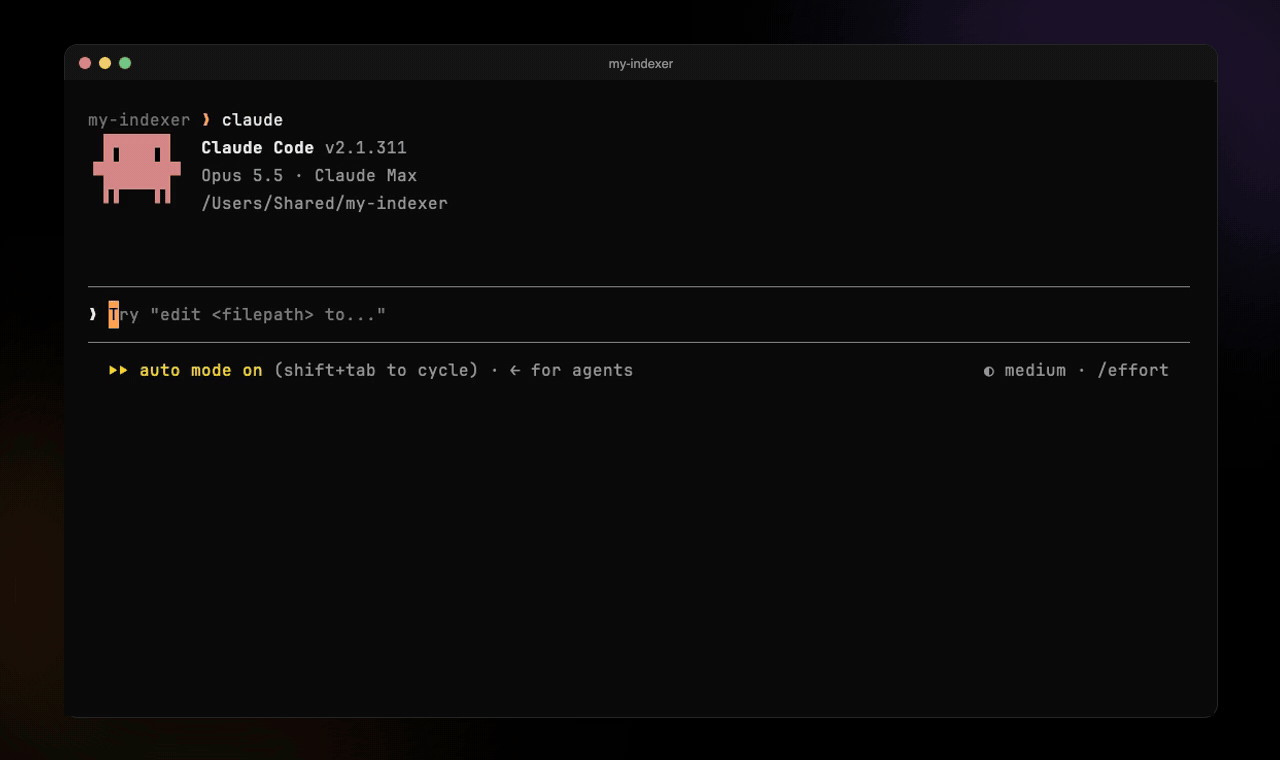Maximize the window with the green button

point(125,63)
